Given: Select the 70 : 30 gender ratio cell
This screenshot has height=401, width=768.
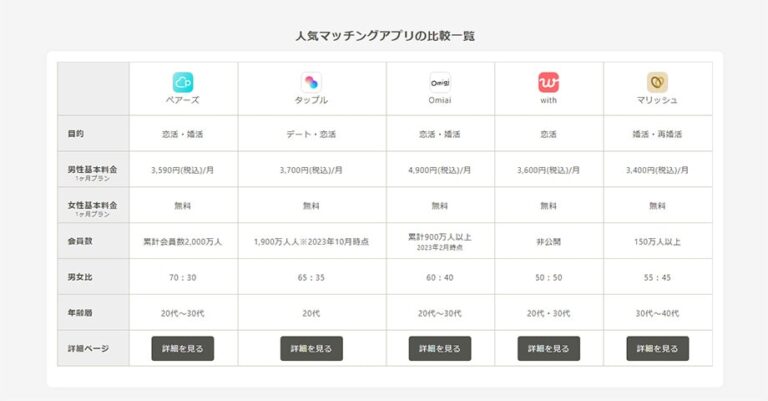Looking at the screenshot, I should click(183, 277).
